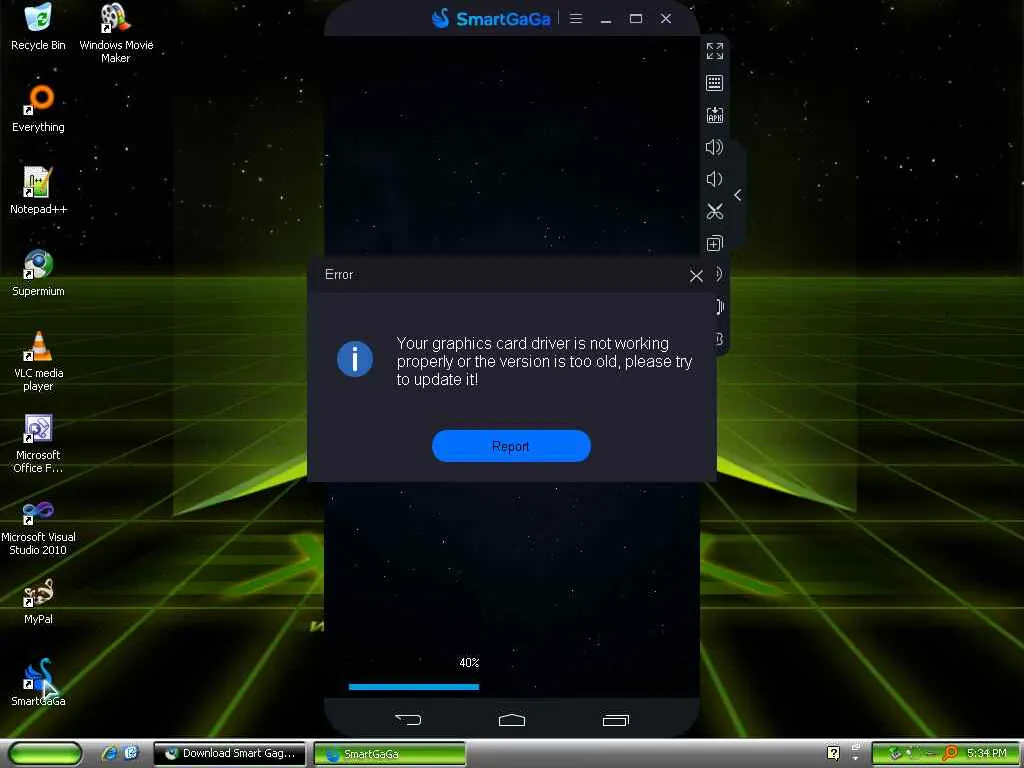Open the SmartGaGa hamburger menu
The image size is (1024, 768).
(575, 18)
